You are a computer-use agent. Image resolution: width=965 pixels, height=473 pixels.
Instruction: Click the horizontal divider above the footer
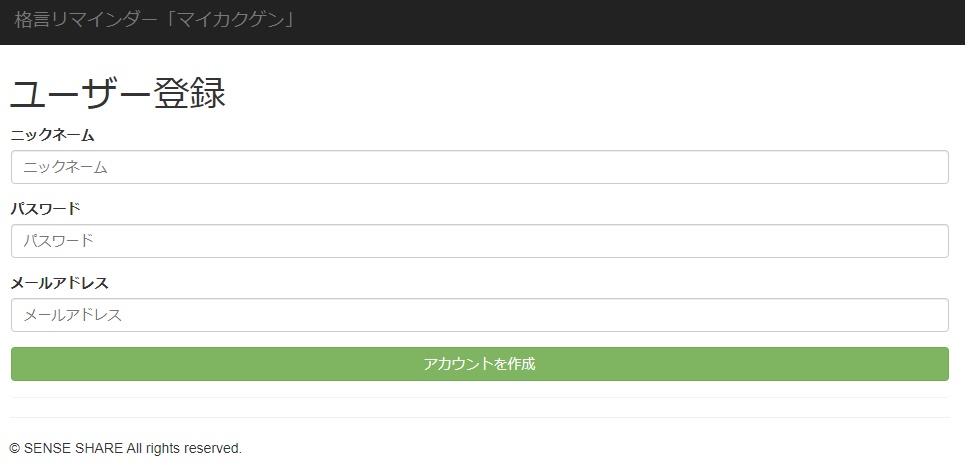pyautogui.click(x=480, y=418)
